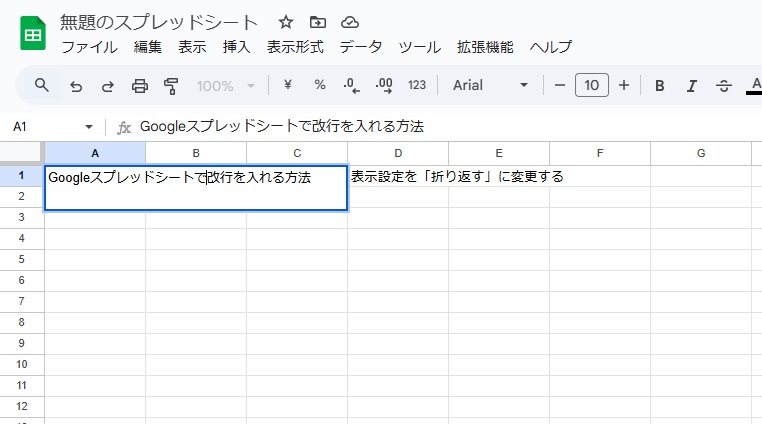Click the font size 10 field
Viewport: 762px width, 424px height.
point(591,85)
